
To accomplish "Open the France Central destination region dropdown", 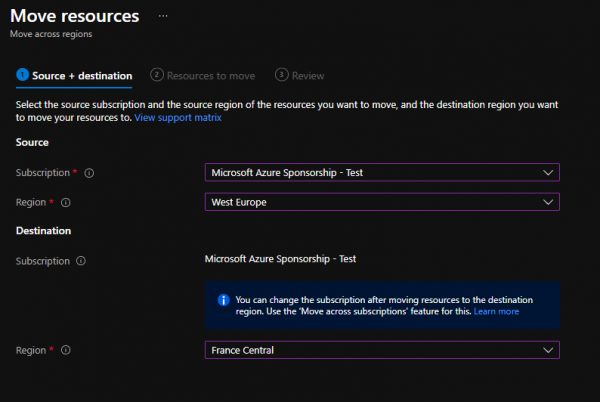I will tap(382, 350).
